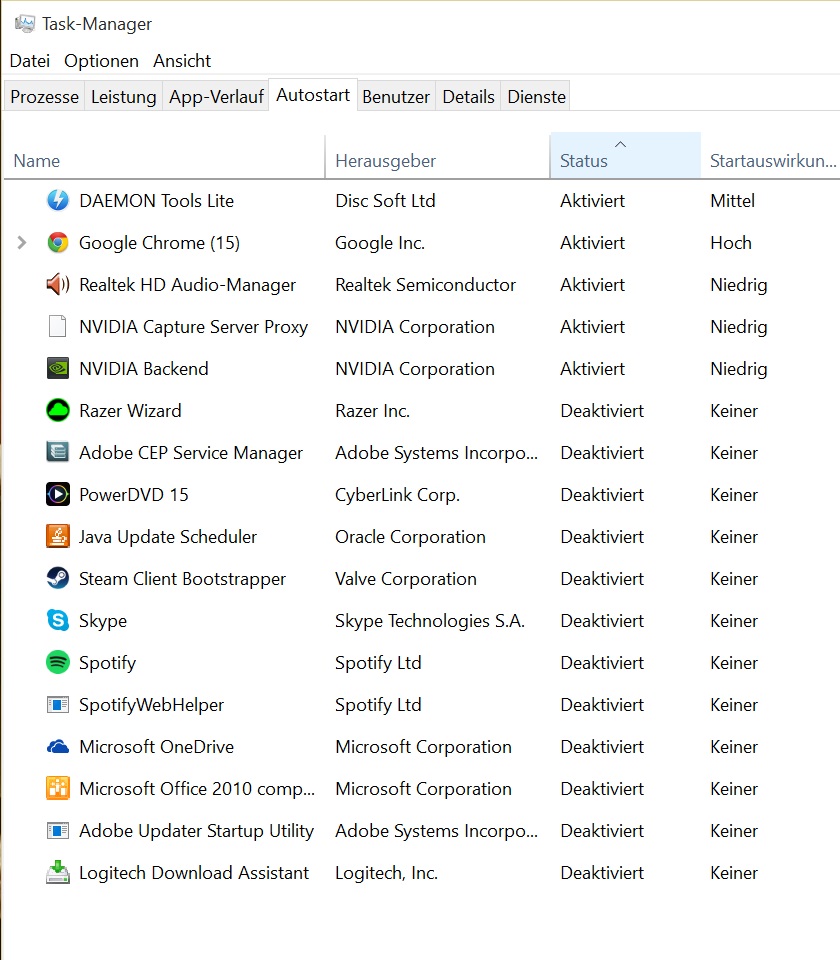
Task: Click the Java Update Scheduler icon
Action: tap(58, 536)
